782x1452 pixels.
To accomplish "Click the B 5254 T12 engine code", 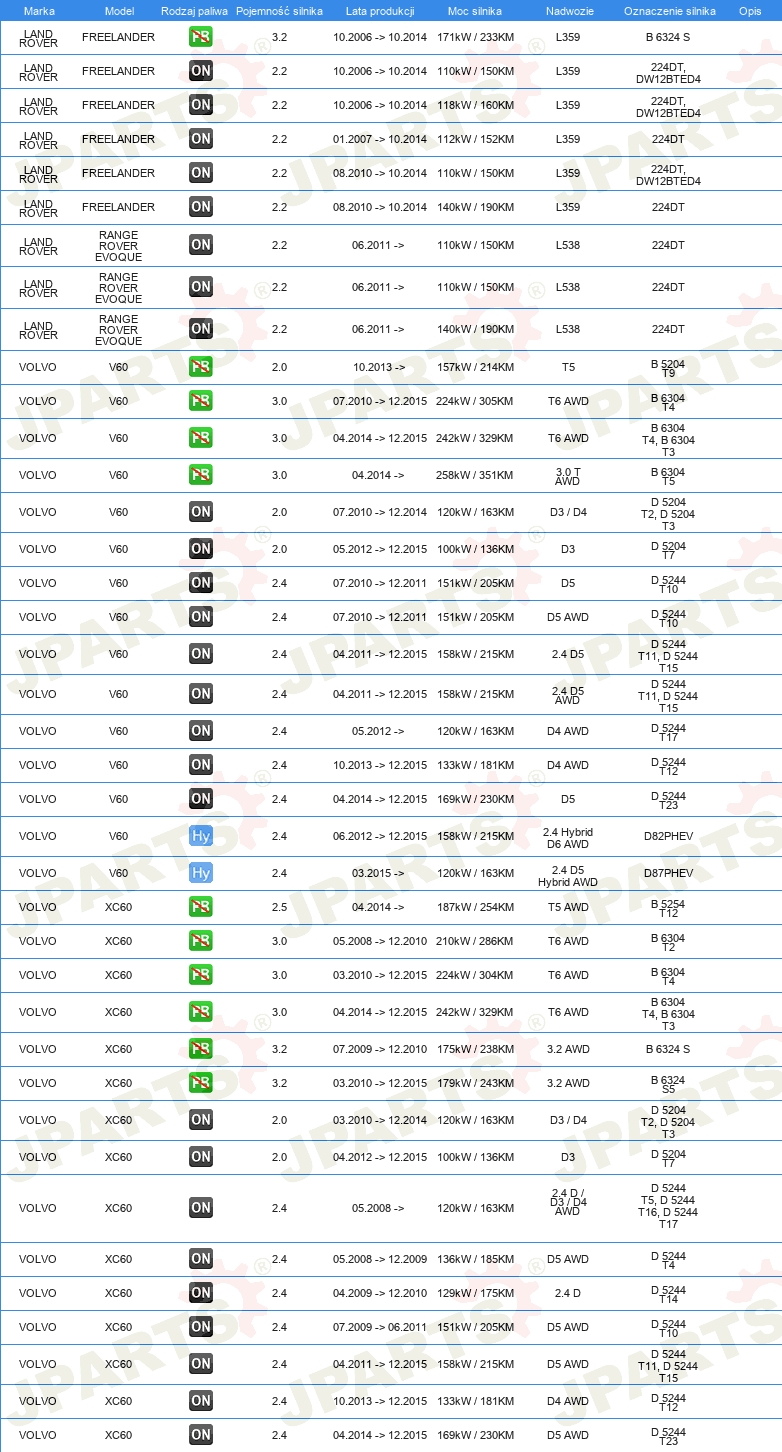I will click(x=669, y=908).
